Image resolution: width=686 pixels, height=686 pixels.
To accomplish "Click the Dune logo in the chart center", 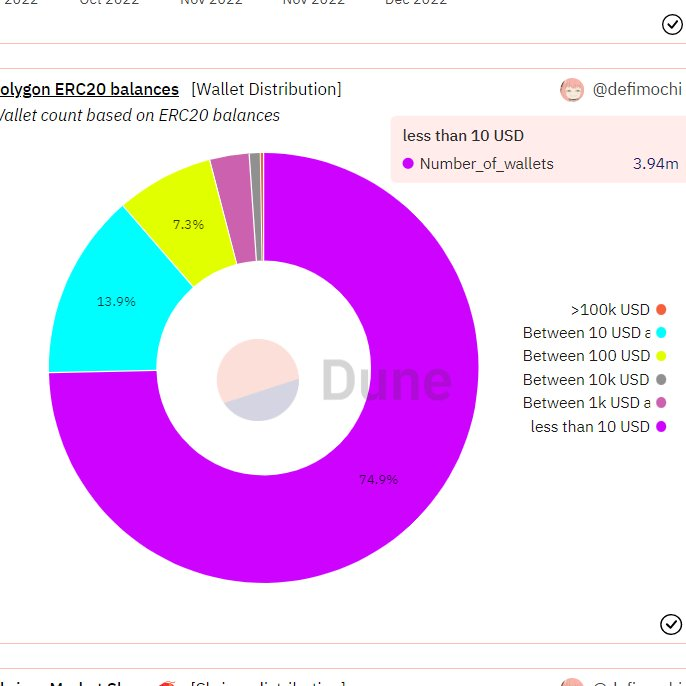I will click(334, 379).
